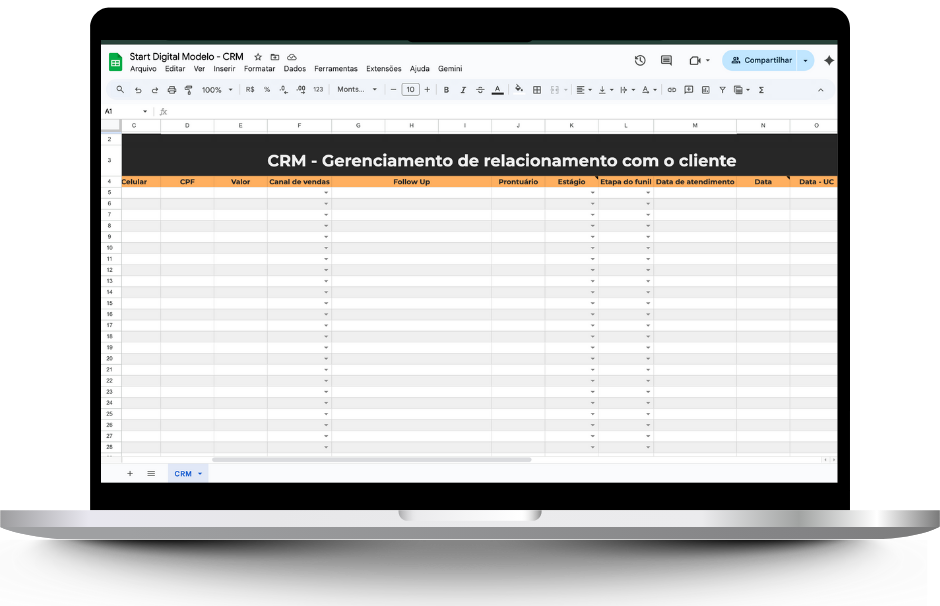The width and height of the screenshot is (940, 606).
Task: Expand the arrow next to Compartilhar
Action: pyautogui.click(x=805, y=60)
